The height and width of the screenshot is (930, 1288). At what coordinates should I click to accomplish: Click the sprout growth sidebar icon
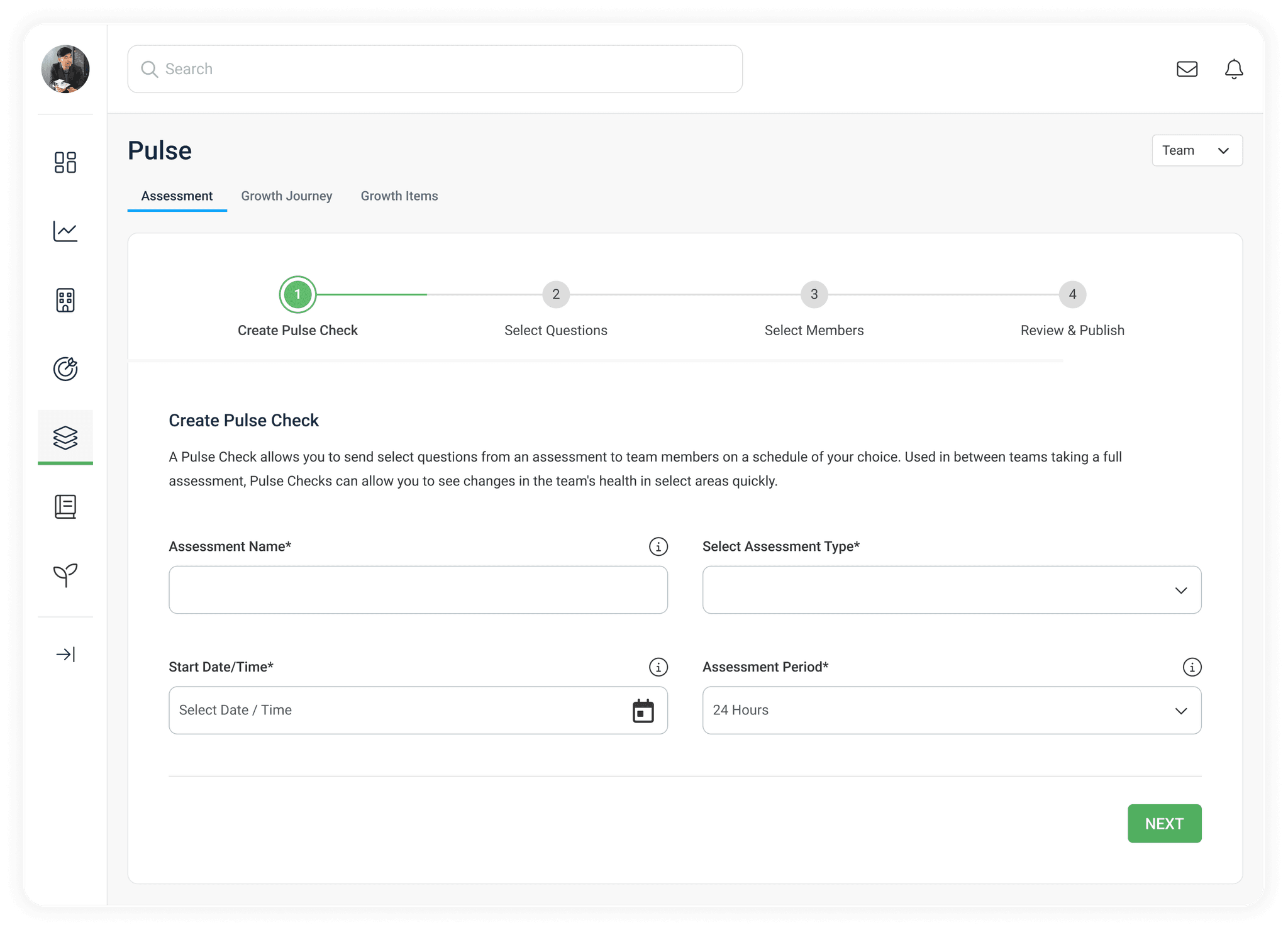coord(65,575)
